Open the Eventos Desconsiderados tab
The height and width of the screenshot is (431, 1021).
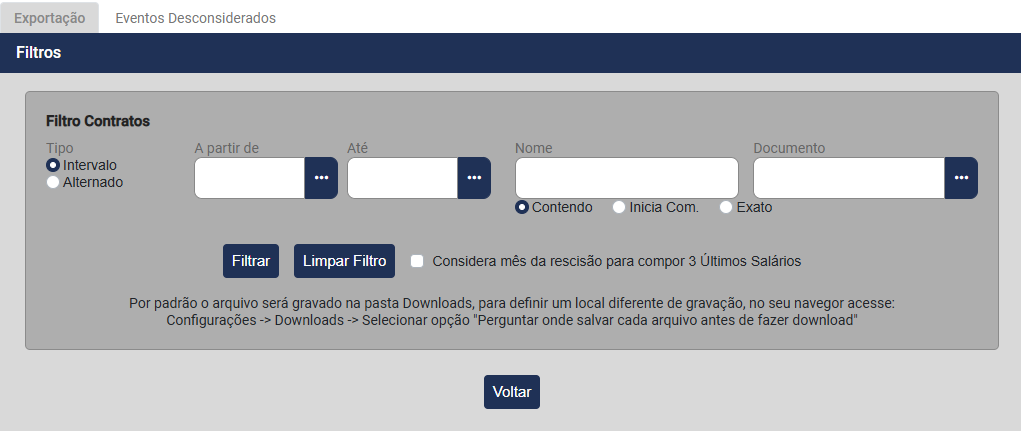pos(195,18)
